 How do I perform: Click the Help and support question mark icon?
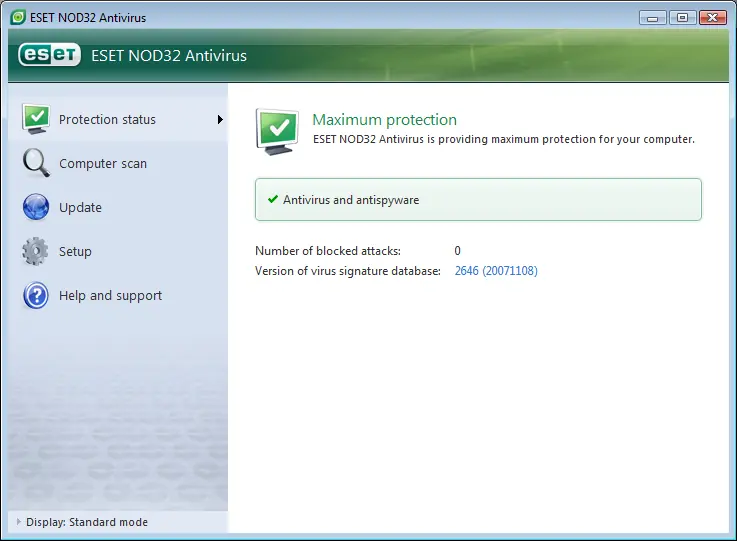point(36,295)
